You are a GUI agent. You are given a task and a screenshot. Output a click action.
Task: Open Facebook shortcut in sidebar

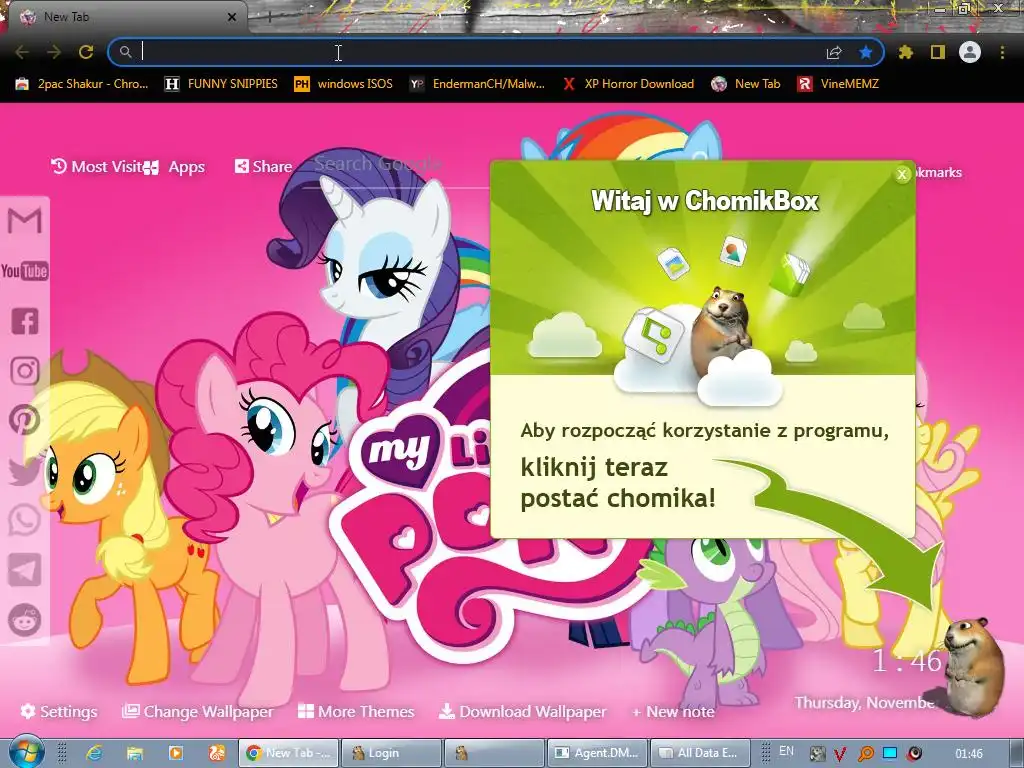(25, 321)
